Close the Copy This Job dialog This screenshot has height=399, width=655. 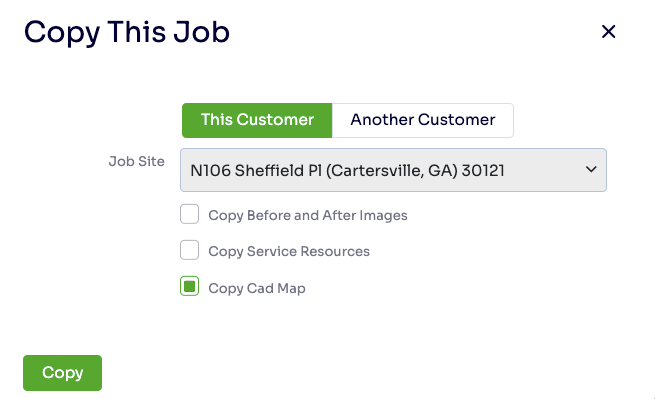click(x=608, y=31)
